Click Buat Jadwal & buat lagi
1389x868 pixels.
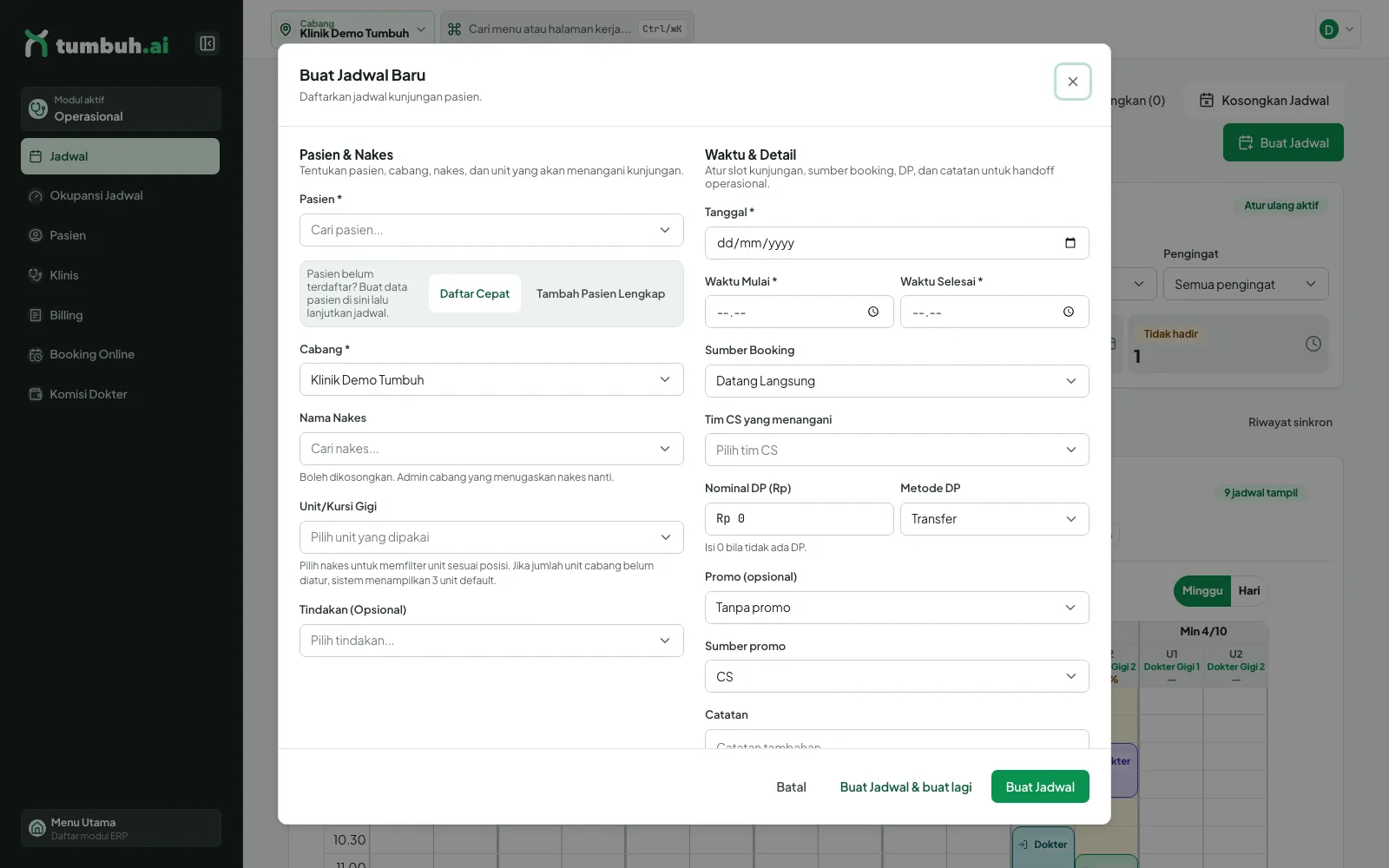click(x=905, y=786)
